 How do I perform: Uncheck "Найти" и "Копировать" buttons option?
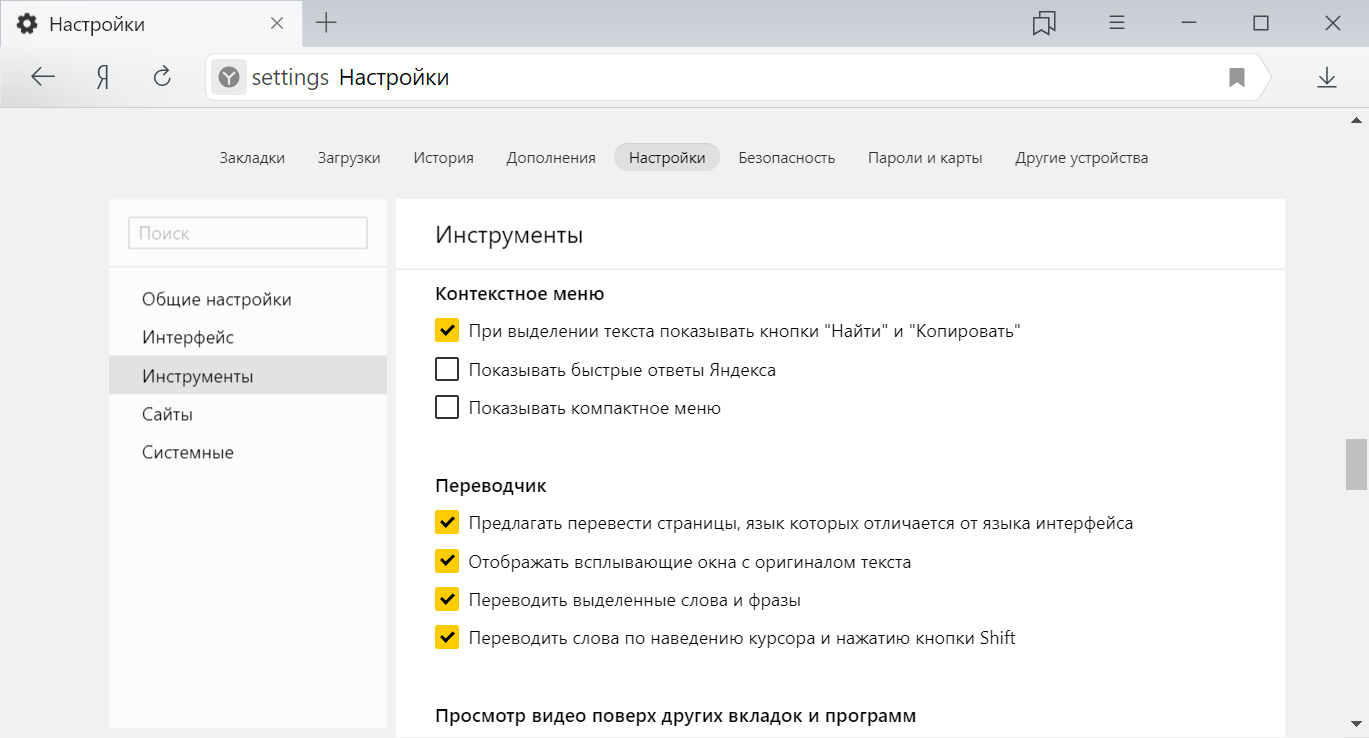[x=447, y=330]
